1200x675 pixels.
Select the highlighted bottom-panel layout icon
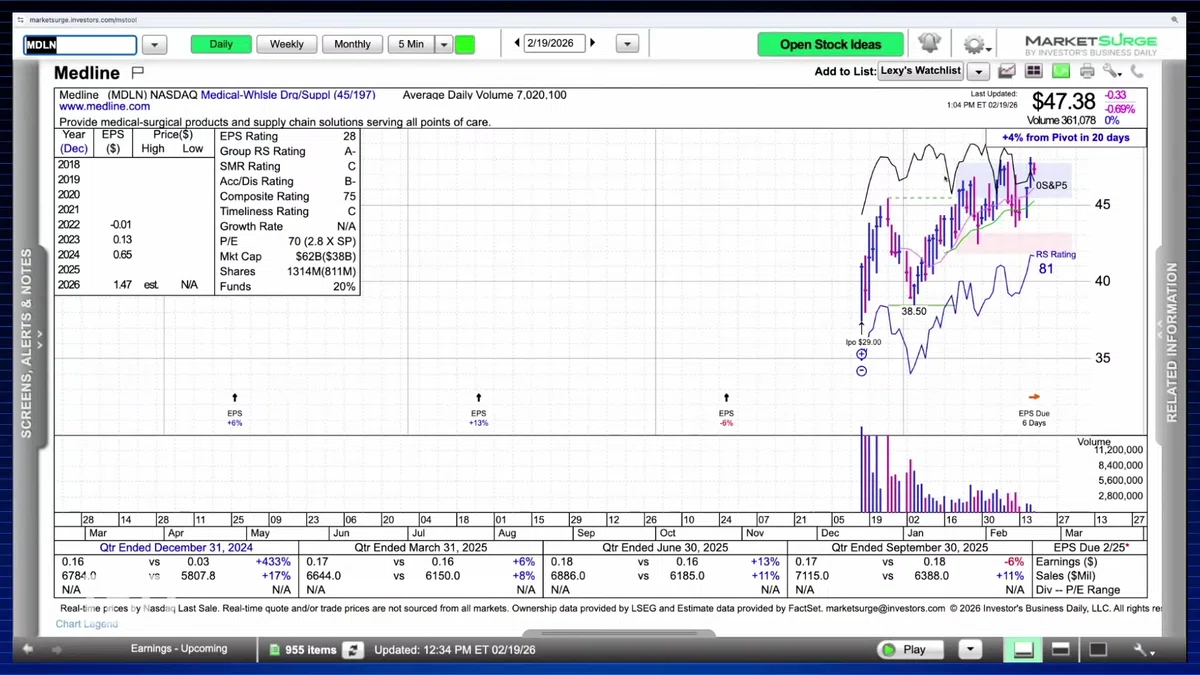click(x=1023, y=649)
